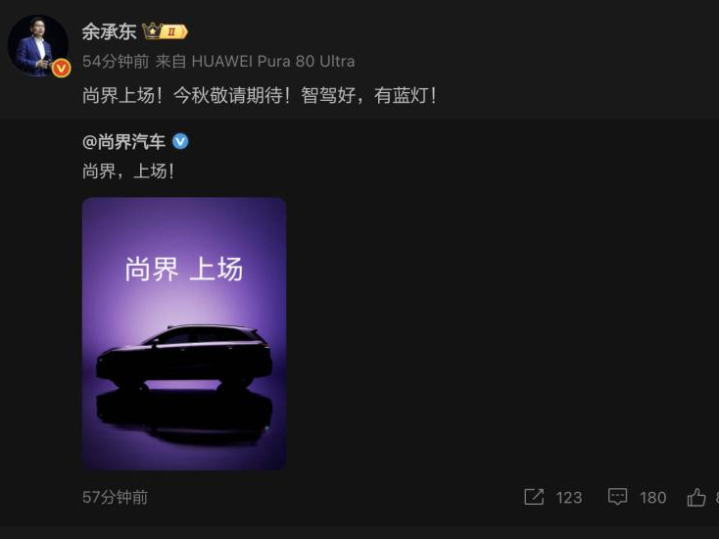Open the @尚界汽车 account mention
The width and height of the screenshot is (719, 539).
coord(124,142)
